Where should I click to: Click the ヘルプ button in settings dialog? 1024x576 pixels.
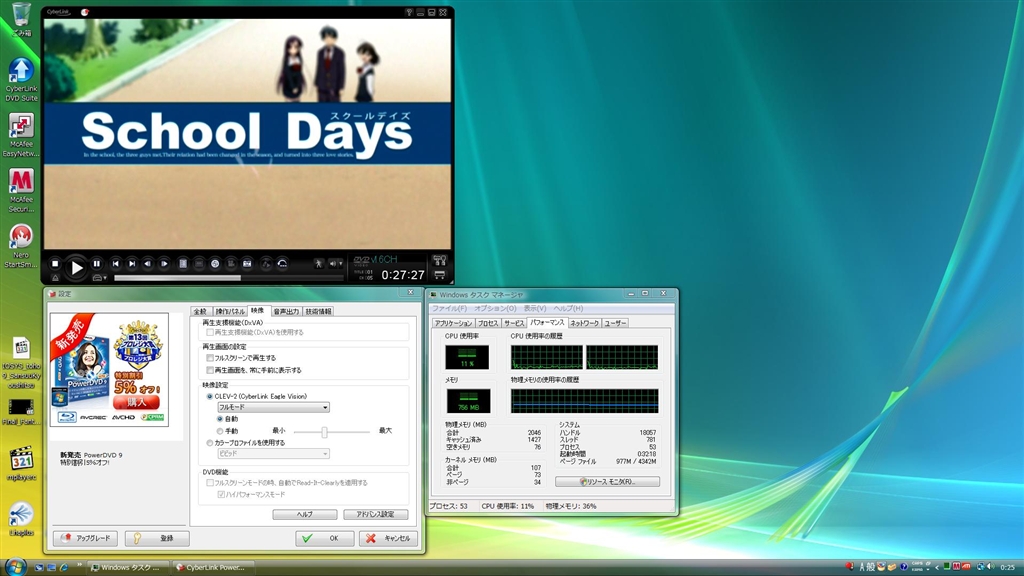tap(305, 515)
